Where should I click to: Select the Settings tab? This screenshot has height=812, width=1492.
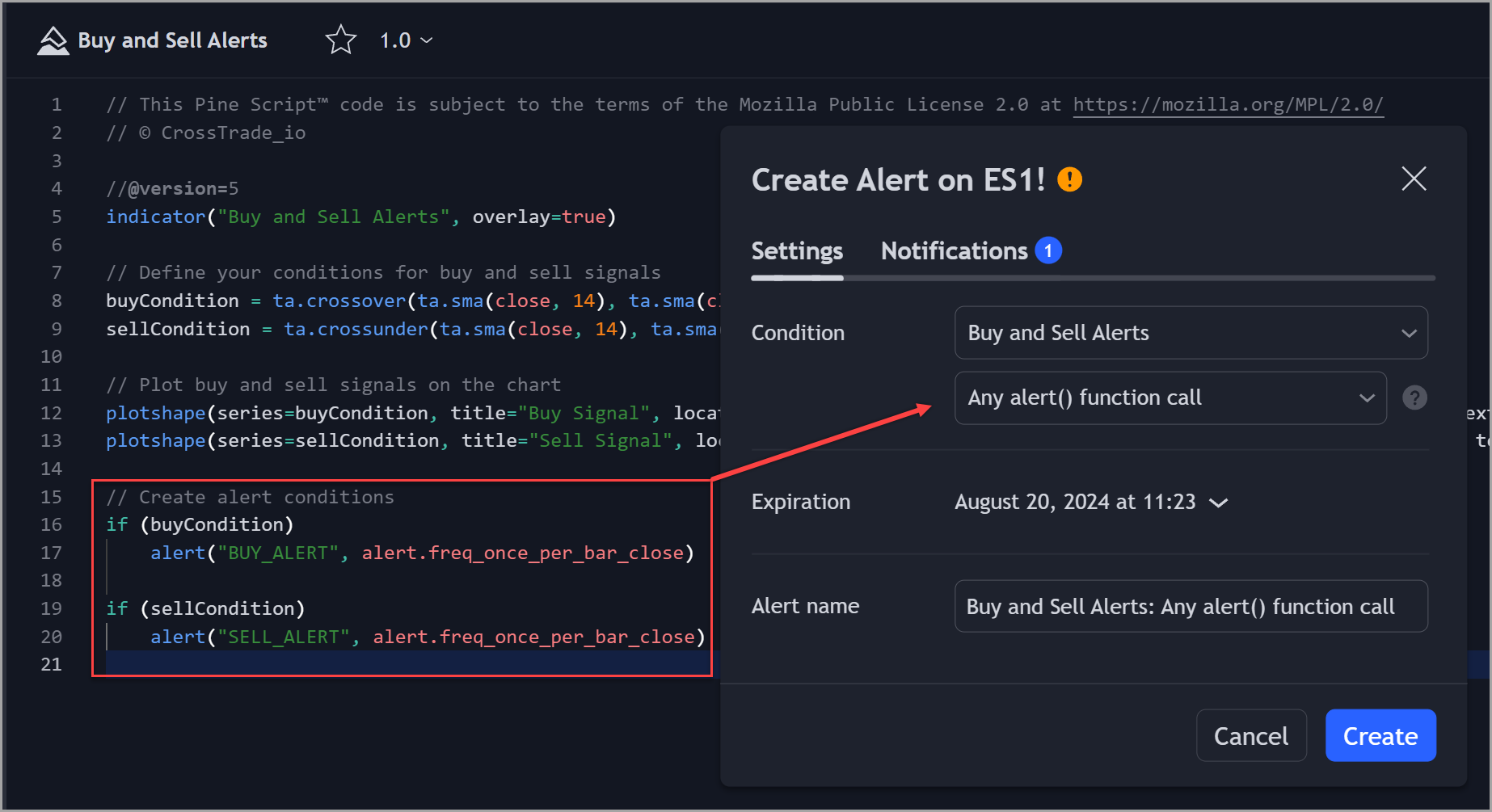[797, 250]
